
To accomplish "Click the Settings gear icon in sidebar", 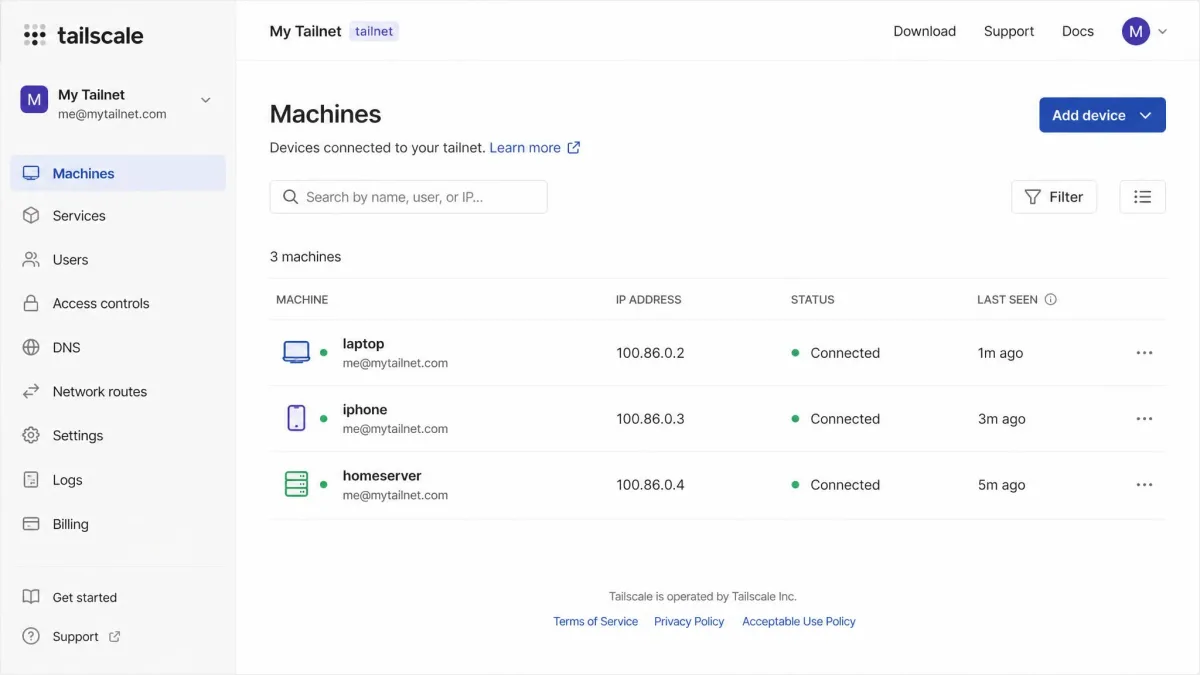I will [31, 436].
